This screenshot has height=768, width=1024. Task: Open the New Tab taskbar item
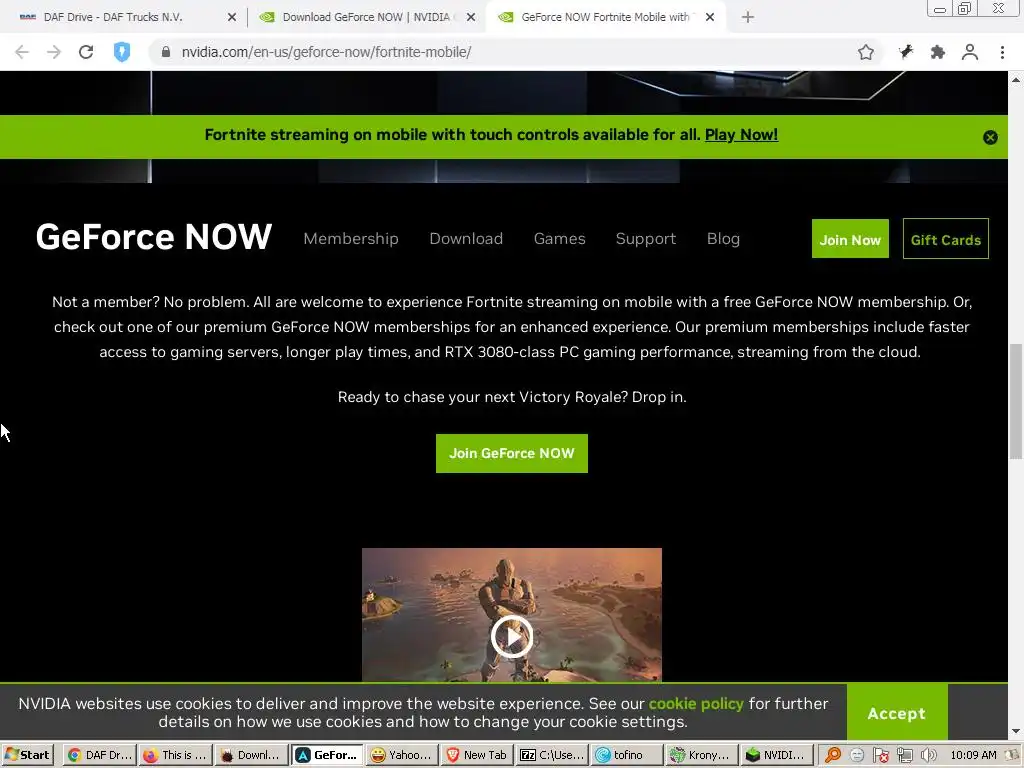477,755
